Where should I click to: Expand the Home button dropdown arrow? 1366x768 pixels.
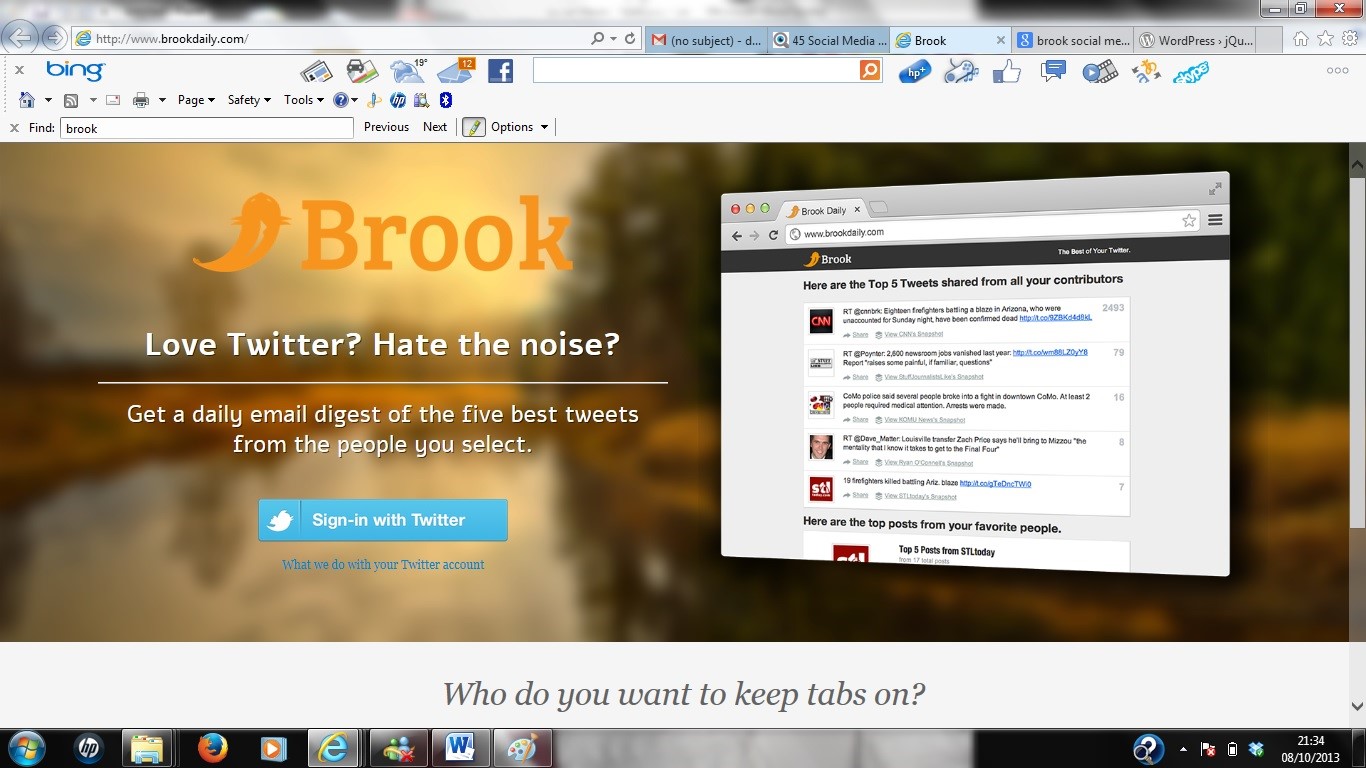[48, 100]
